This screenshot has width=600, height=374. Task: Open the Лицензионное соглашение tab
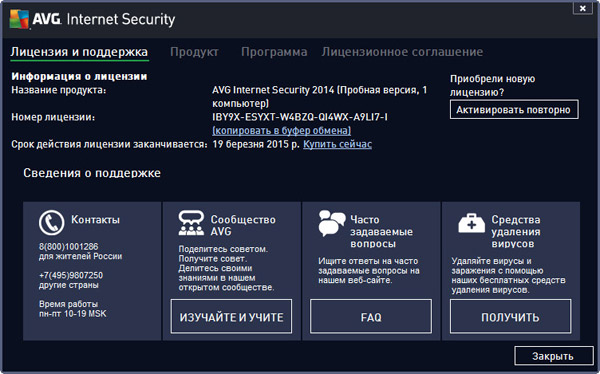[402, 52]
